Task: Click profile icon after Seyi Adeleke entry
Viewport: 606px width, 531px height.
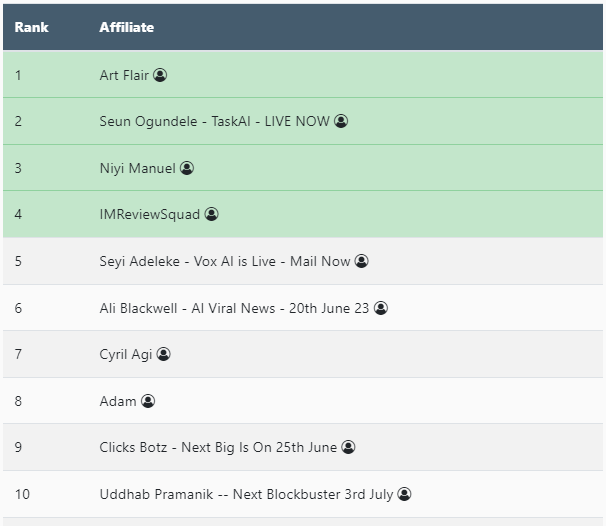Action: pos(362,261)
